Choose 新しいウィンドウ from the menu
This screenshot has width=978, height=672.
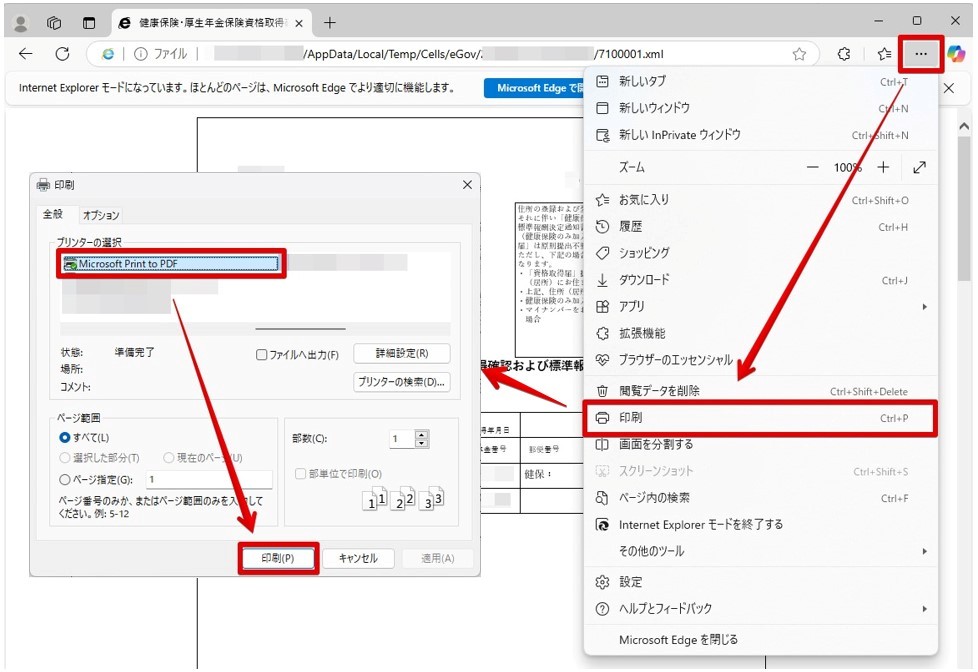pos(760,108)
